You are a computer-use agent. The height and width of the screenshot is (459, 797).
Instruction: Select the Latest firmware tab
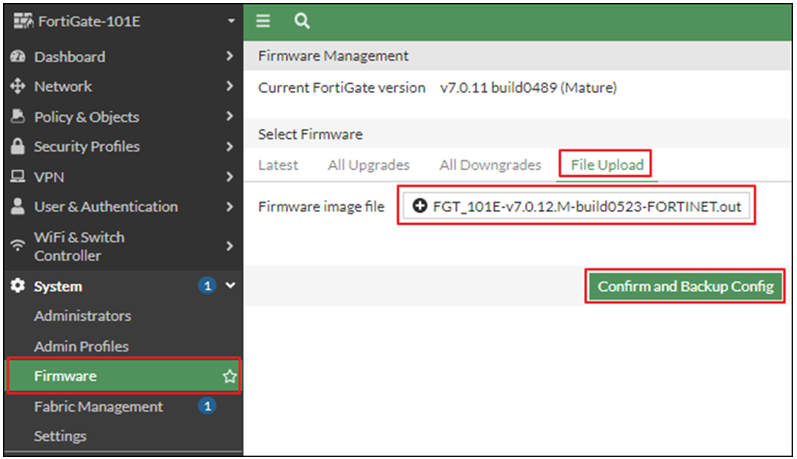coord(278,165)
